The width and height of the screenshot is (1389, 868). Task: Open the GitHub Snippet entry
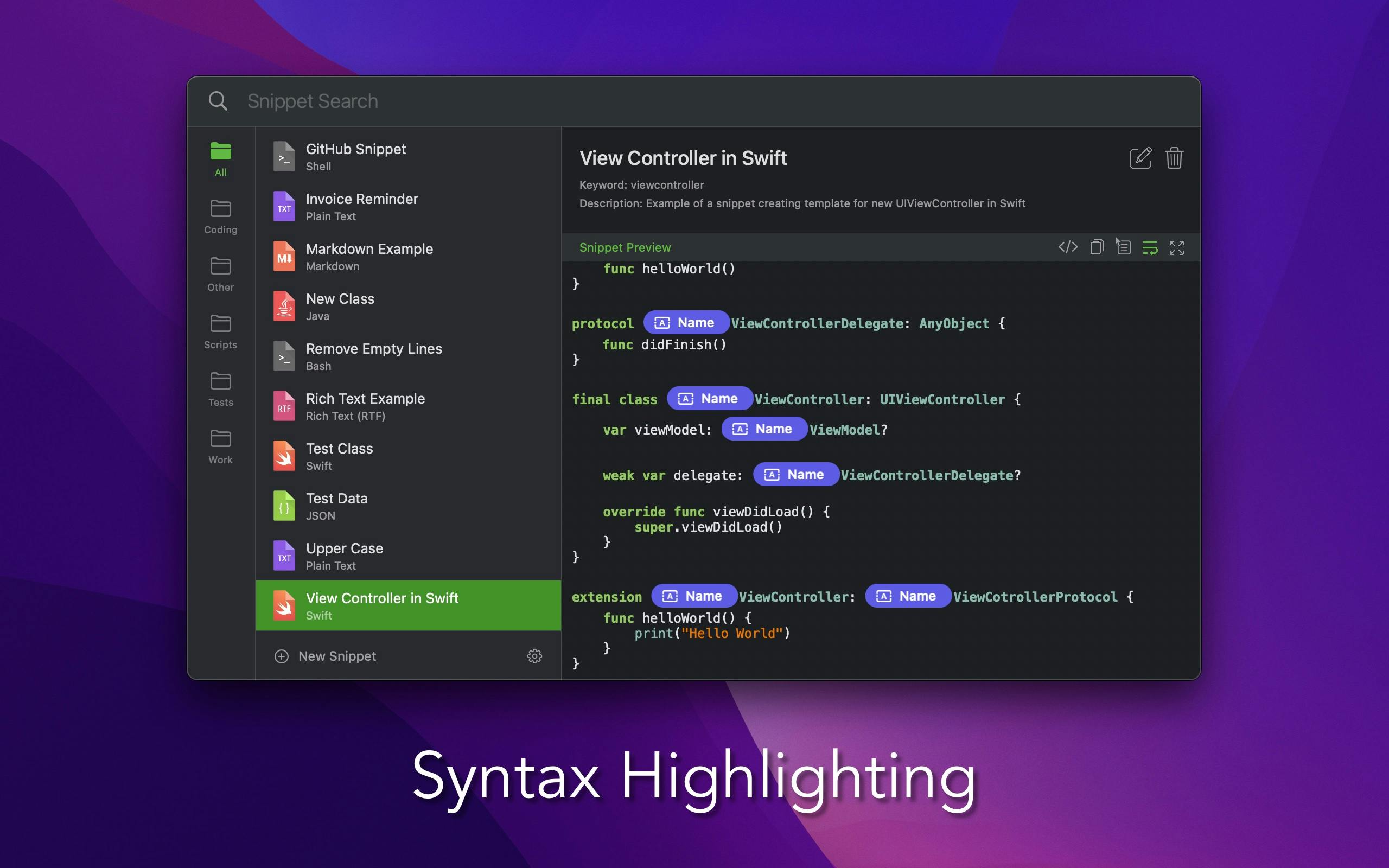click(408, 157)
